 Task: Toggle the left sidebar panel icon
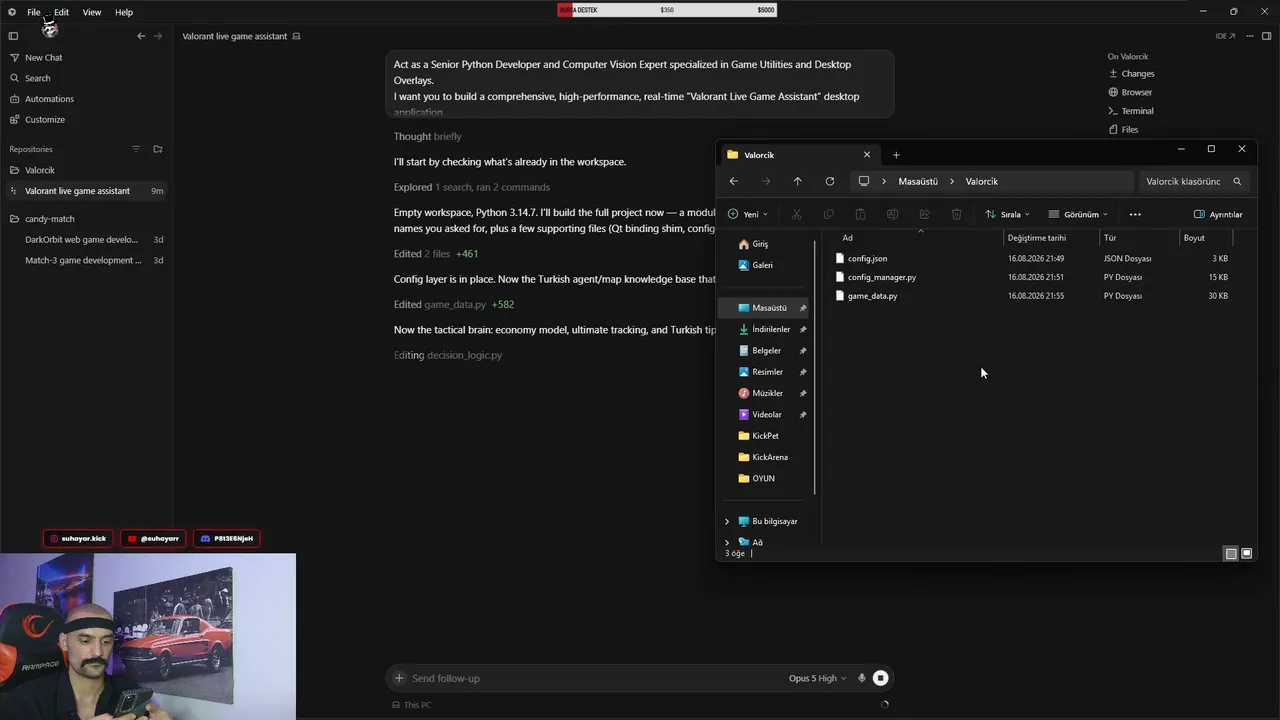click(13, 36)
